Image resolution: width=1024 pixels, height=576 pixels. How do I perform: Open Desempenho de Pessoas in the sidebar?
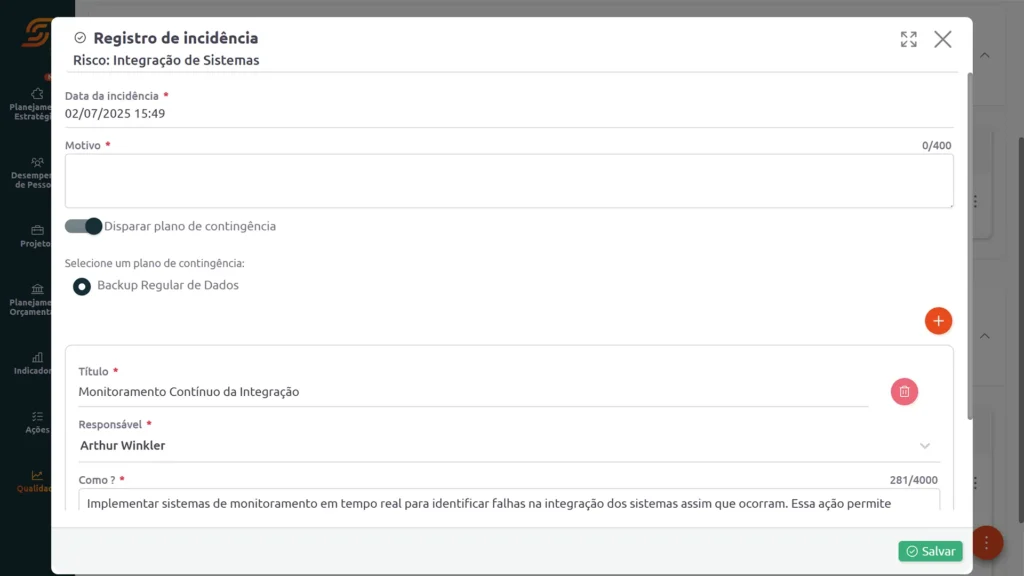click(x=31, y=173)
